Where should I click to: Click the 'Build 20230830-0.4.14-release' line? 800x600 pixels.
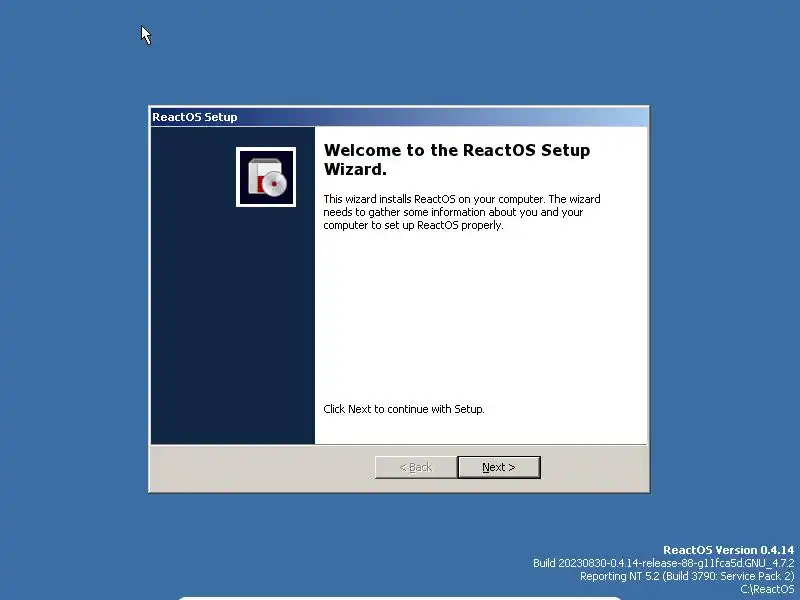(664, 563)
